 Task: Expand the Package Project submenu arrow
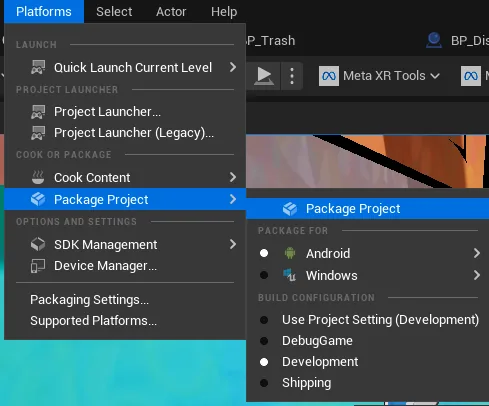coord(233,199)
